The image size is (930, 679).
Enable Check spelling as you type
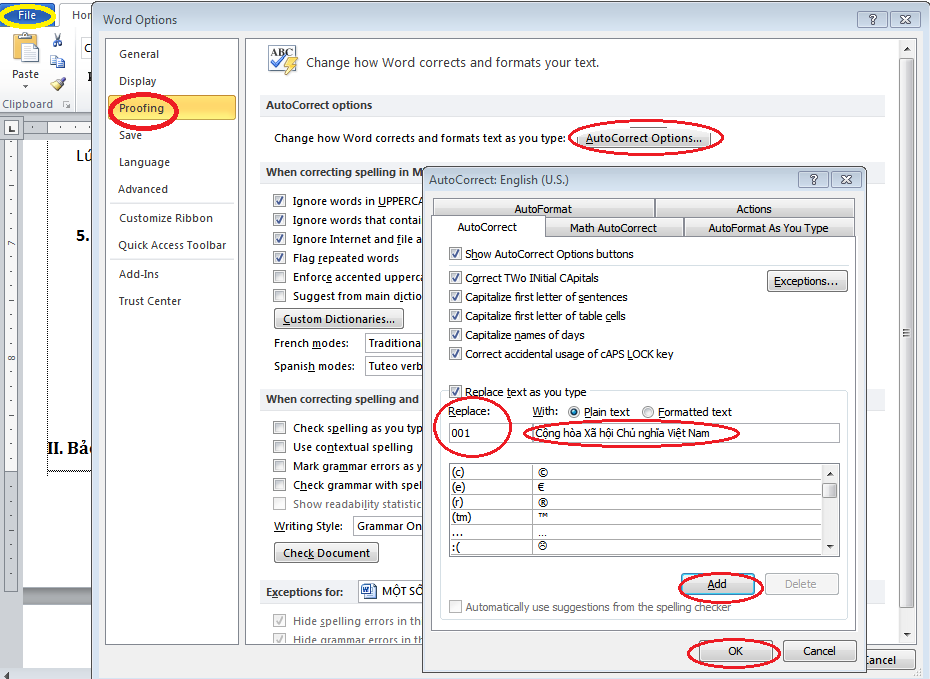pos(279,428)
